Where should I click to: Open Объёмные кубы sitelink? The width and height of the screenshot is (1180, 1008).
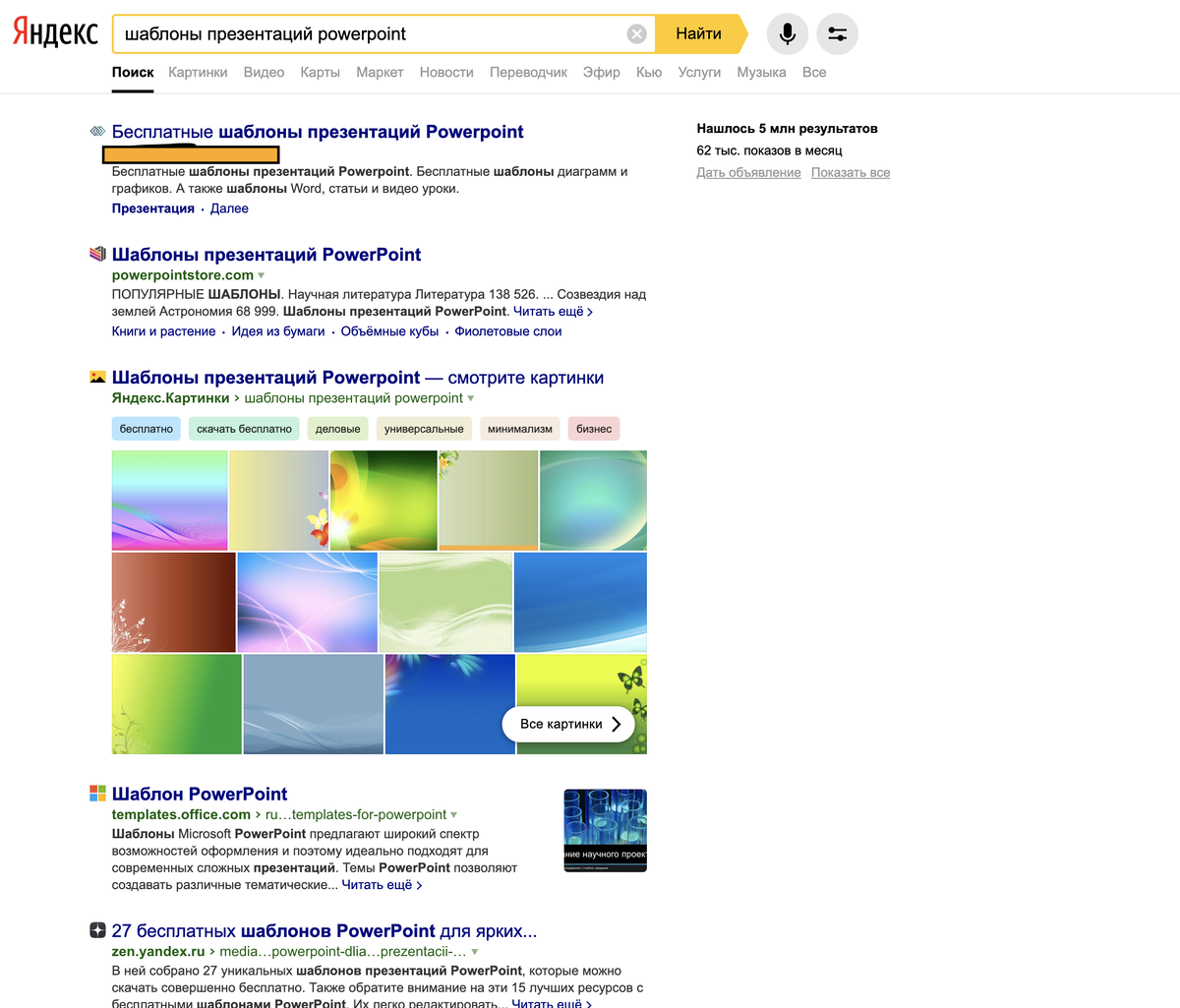point(389,331)
